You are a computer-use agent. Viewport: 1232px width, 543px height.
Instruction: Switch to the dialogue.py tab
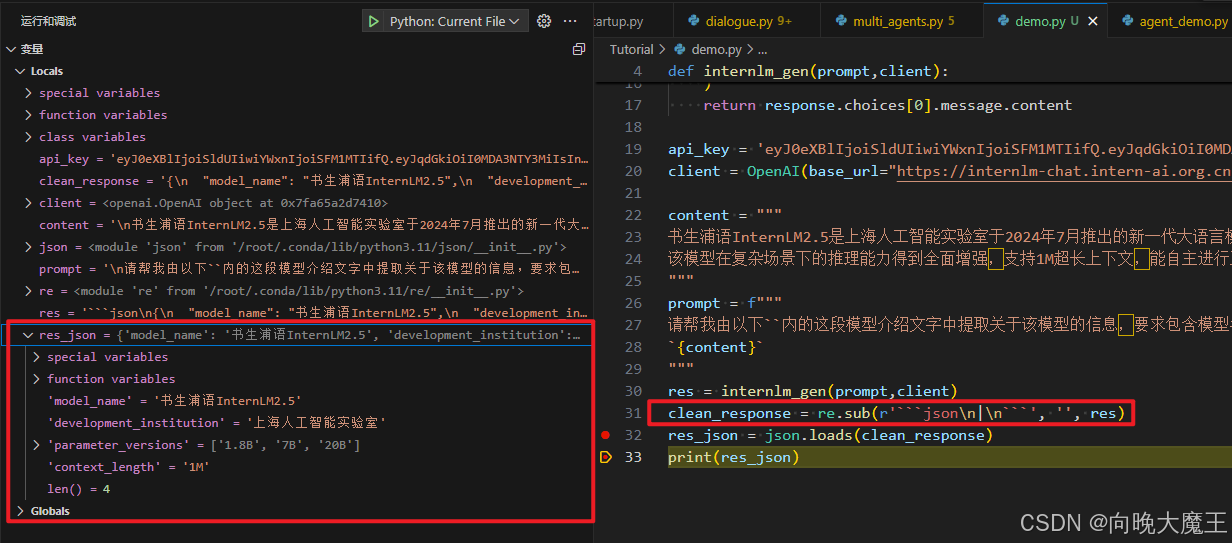tap(748, 21)
